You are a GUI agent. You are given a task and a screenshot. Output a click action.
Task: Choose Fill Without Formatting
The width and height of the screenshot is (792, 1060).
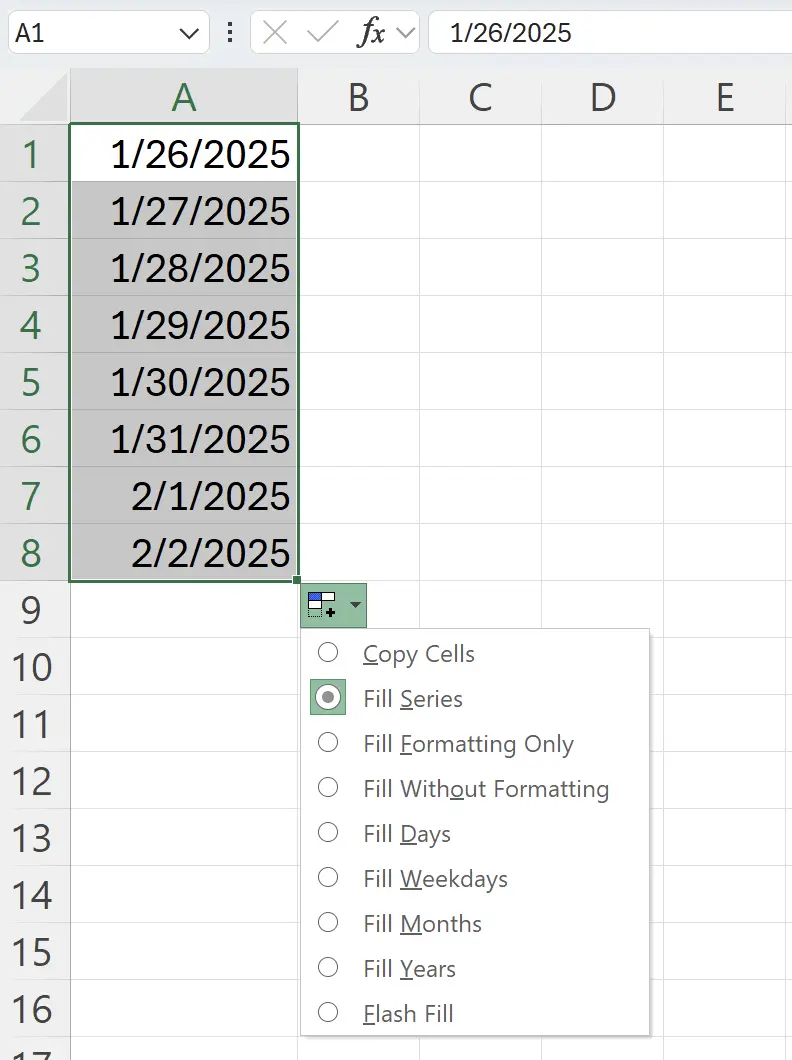(486, 788)
